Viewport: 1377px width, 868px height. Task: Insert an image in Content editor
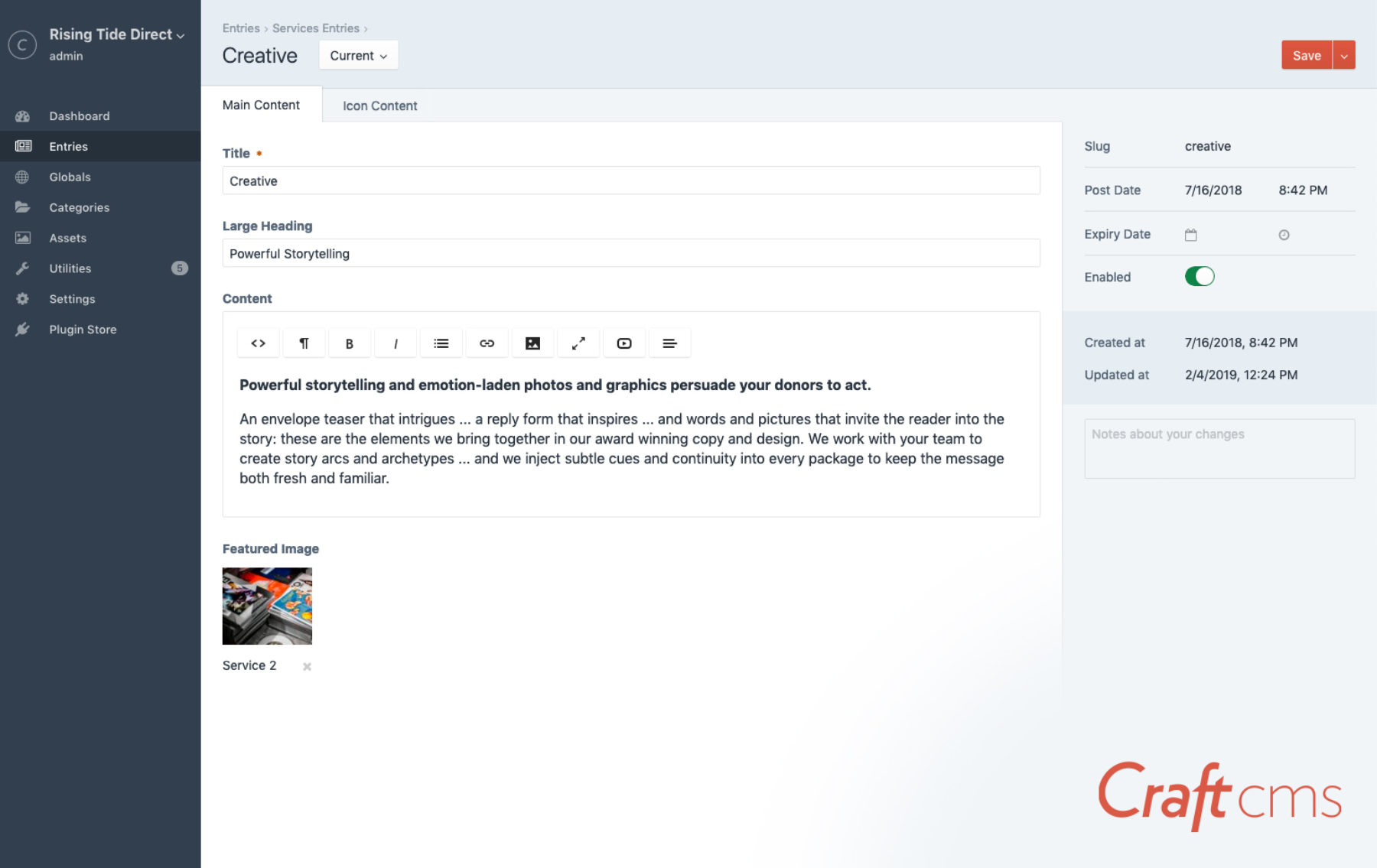tap(532, 343)
